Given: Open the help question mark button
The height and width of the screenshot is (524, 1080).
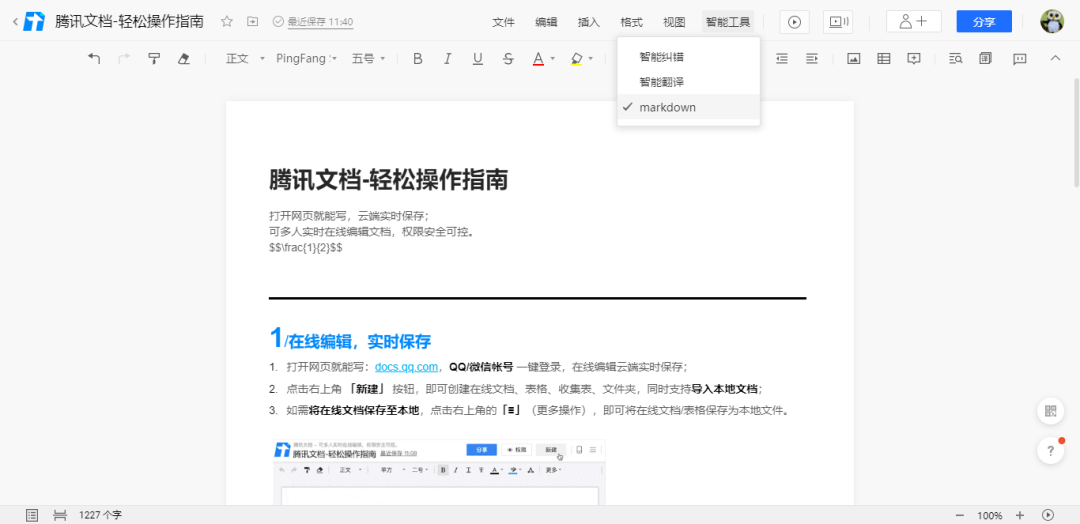Looking at the screenshot, I should pyautogui.click(x=1050, y=451).
